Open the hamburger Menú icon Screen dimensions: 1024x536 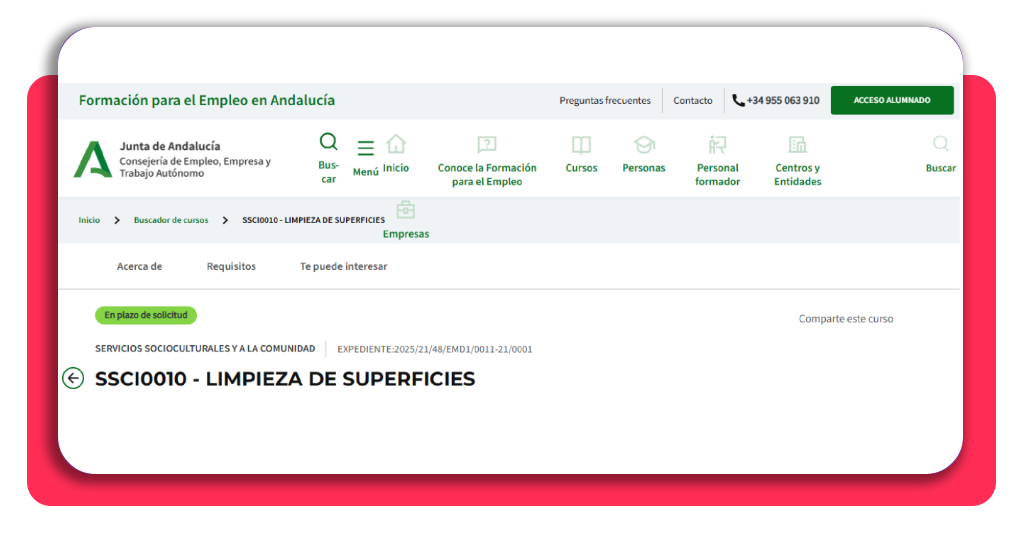(366, 148)
